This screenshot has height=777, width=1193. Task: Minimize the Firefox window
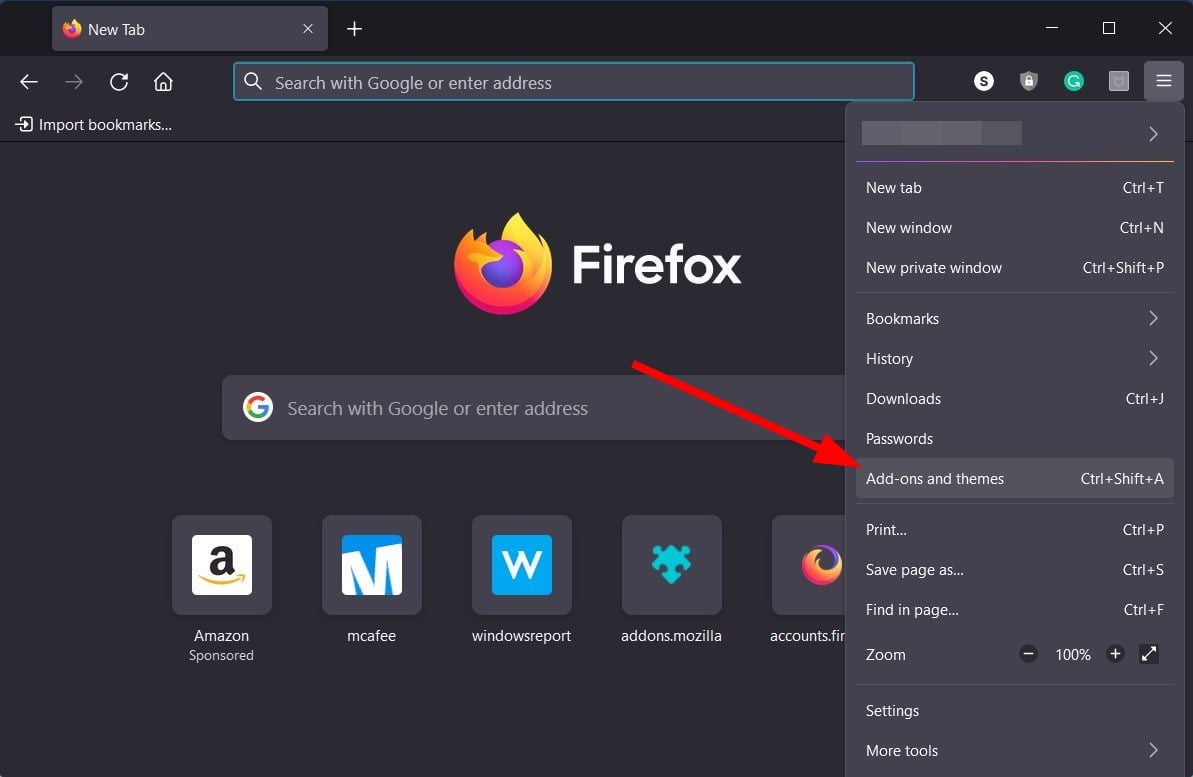(1051, 28)
